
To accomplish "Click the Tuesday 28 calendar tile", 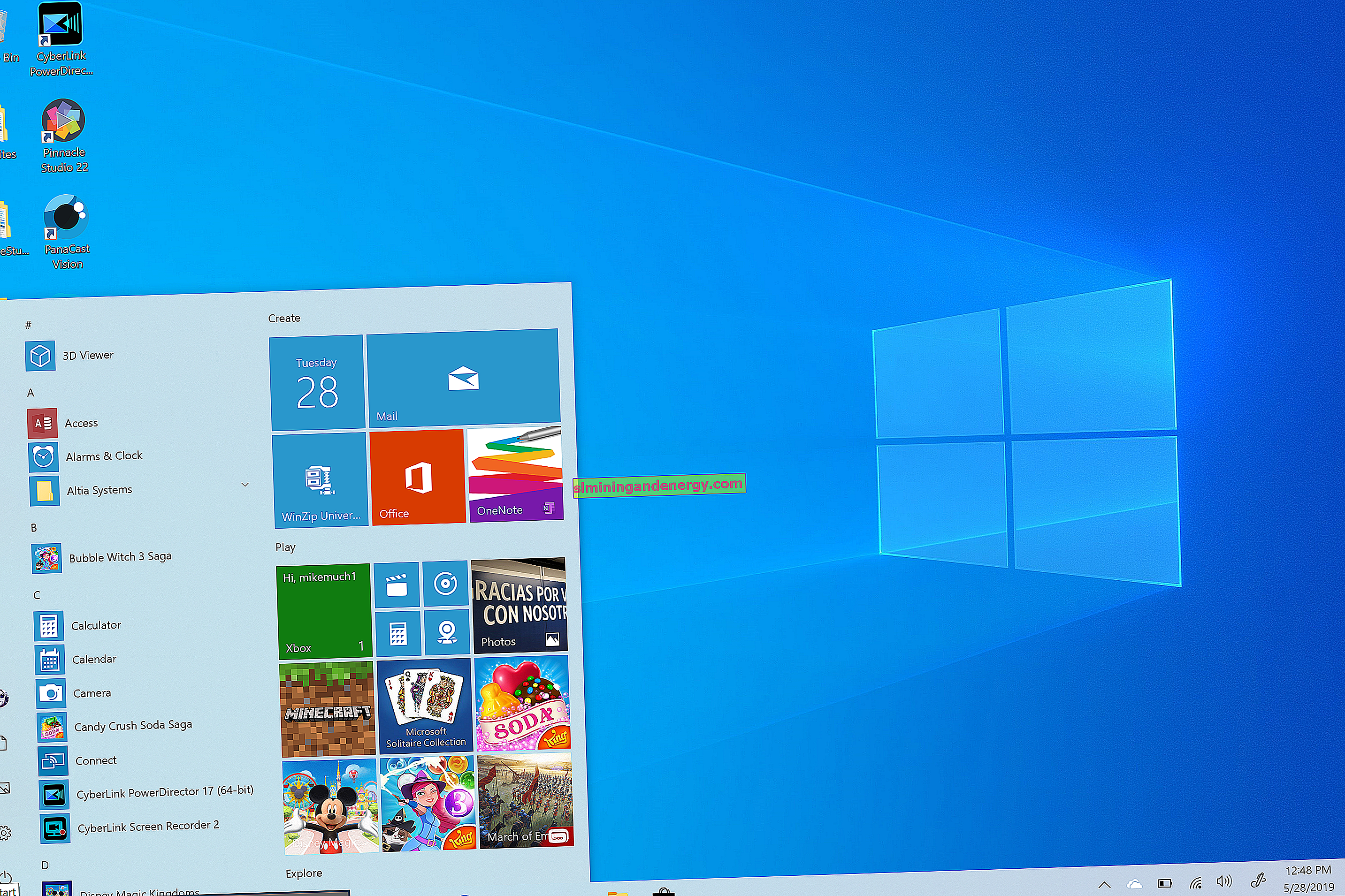I will [x=317, y=383].
